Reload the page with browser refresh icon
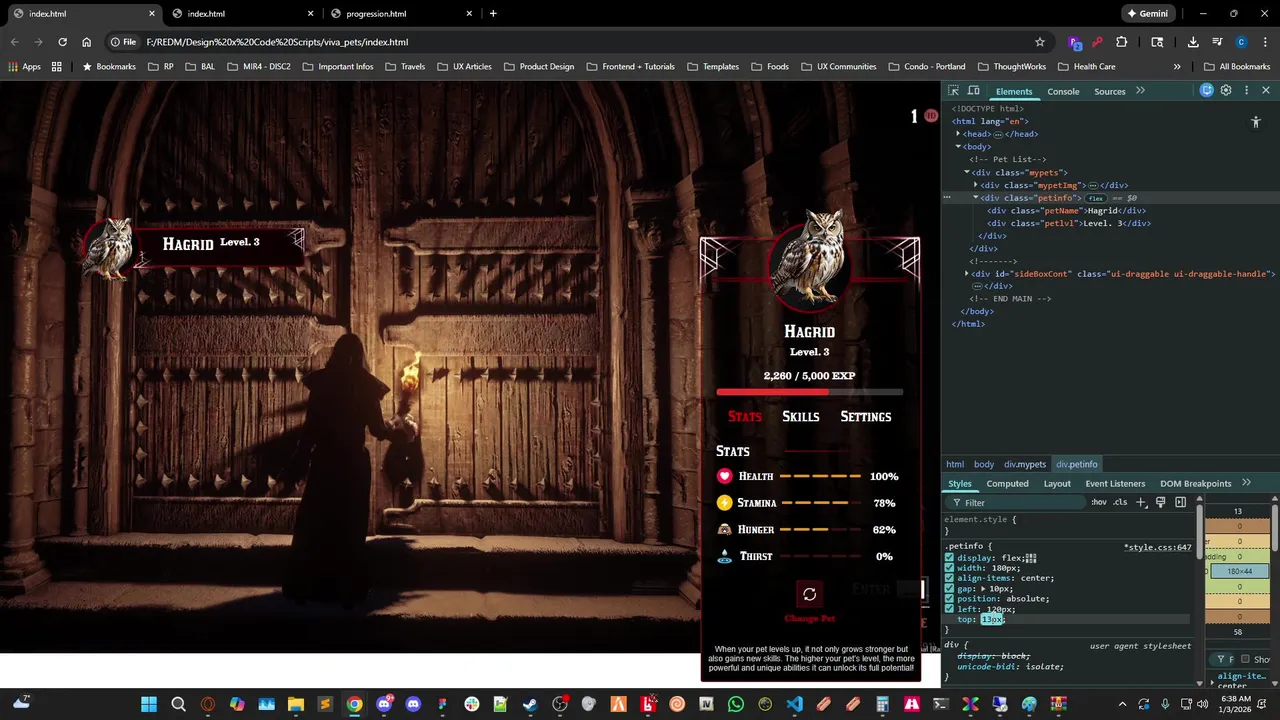 62,42
